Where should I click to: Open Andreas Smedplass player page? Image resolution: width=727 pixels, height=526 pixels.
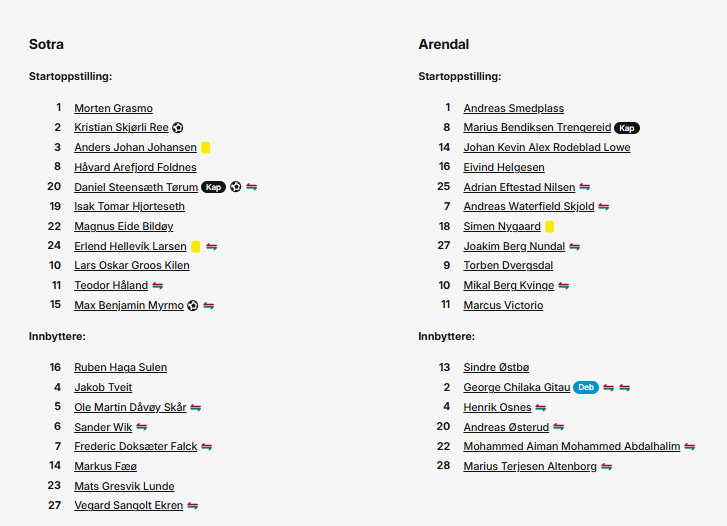pos(514,108)
